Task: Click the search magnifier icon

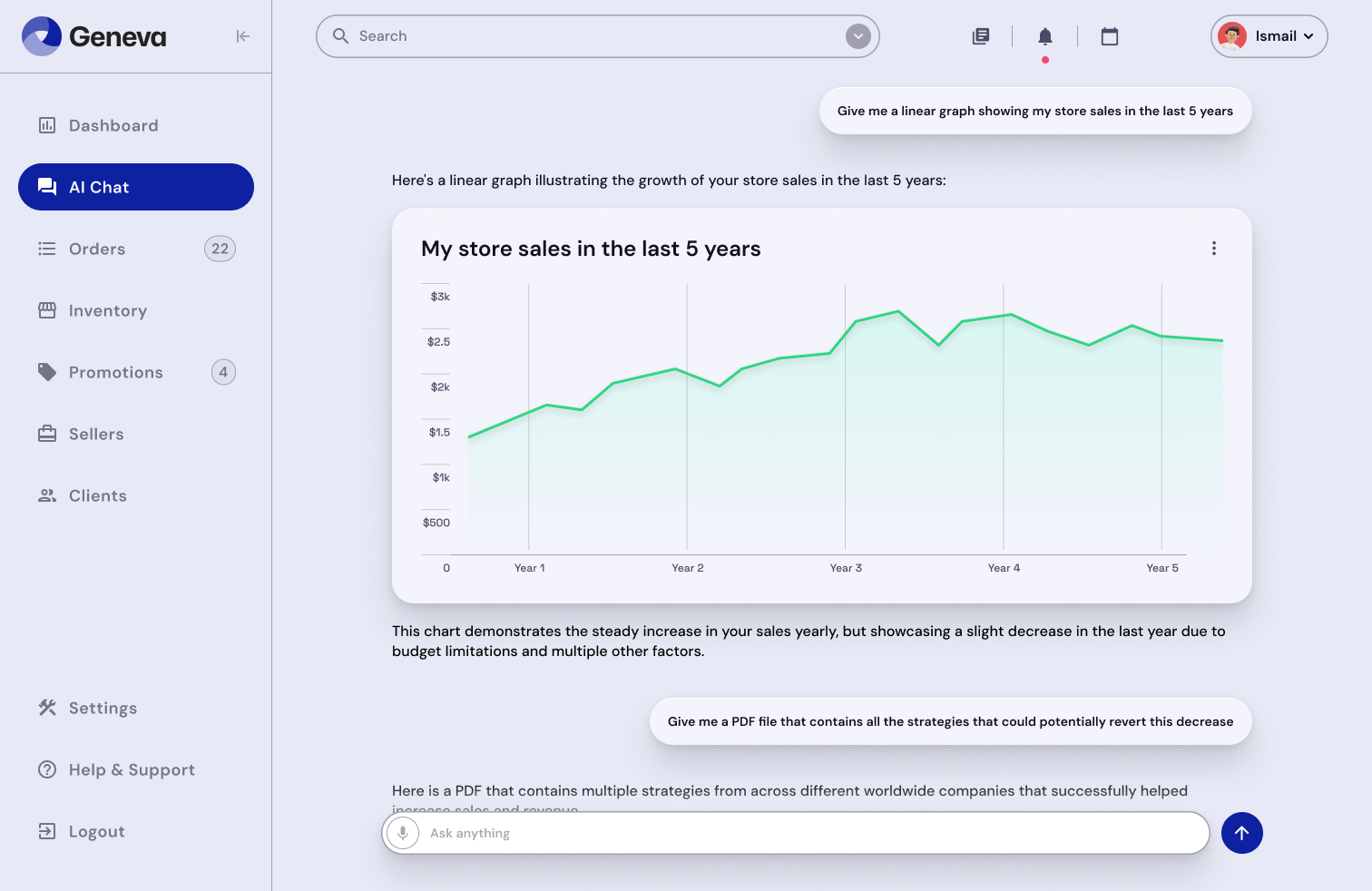Action: (x=341, y=36)
